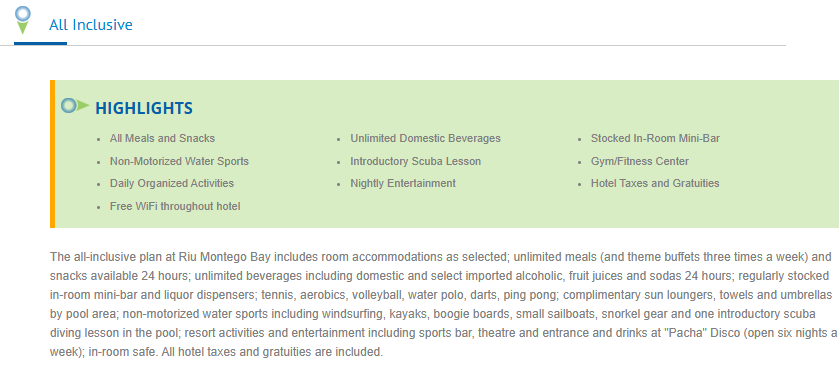
Task: Click the blue underline beneath the All Inclusive tab
Action: pyautogui.click(x=40, y=43)
